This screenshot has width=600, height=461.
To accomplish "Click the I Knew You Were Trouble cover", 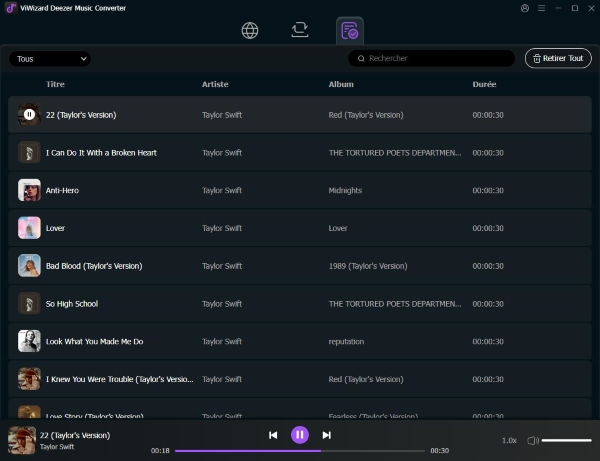I will pyautogui.click(x=29, y=379).
